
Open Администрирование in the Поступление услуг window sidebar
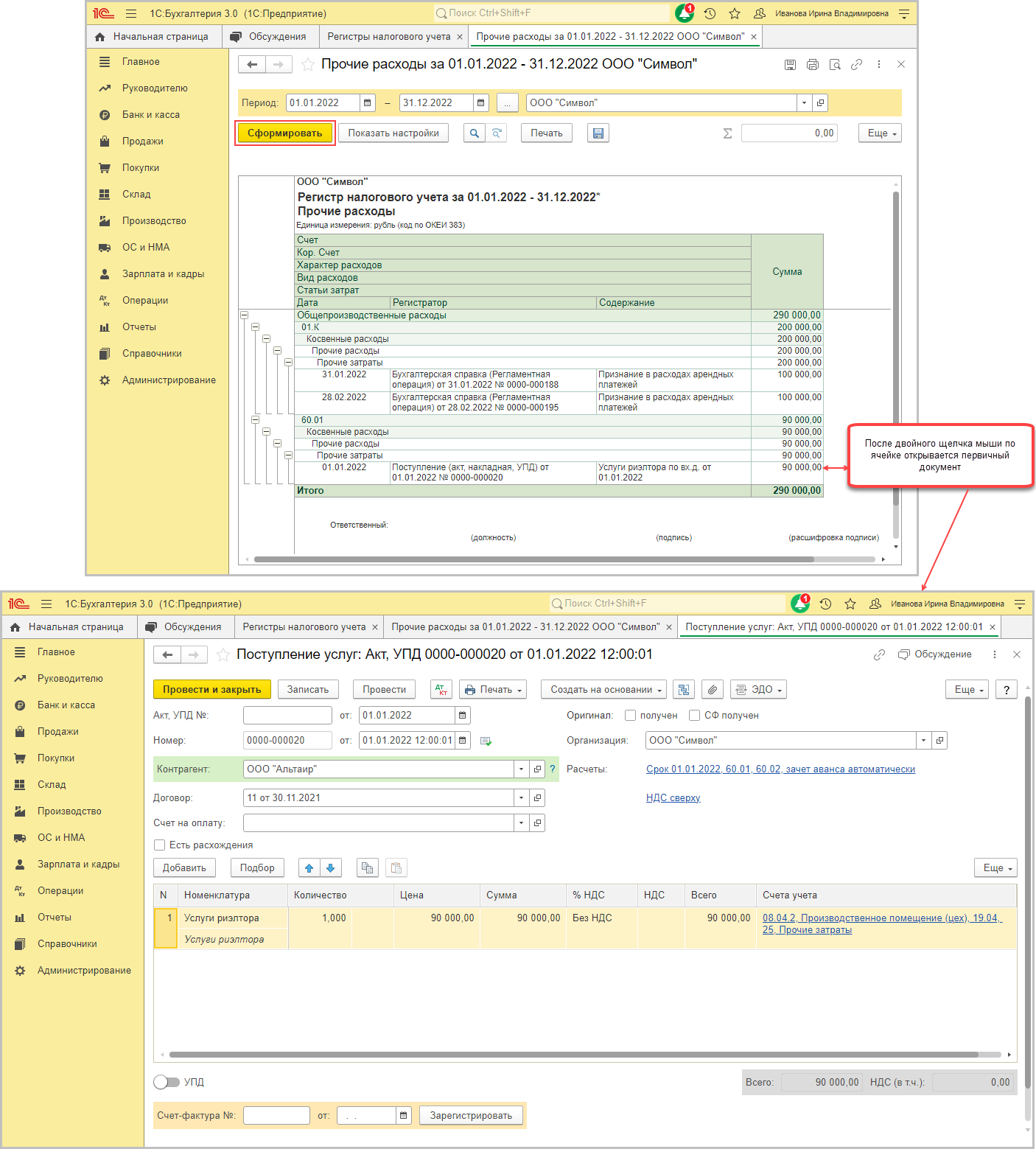click(84, 971)
